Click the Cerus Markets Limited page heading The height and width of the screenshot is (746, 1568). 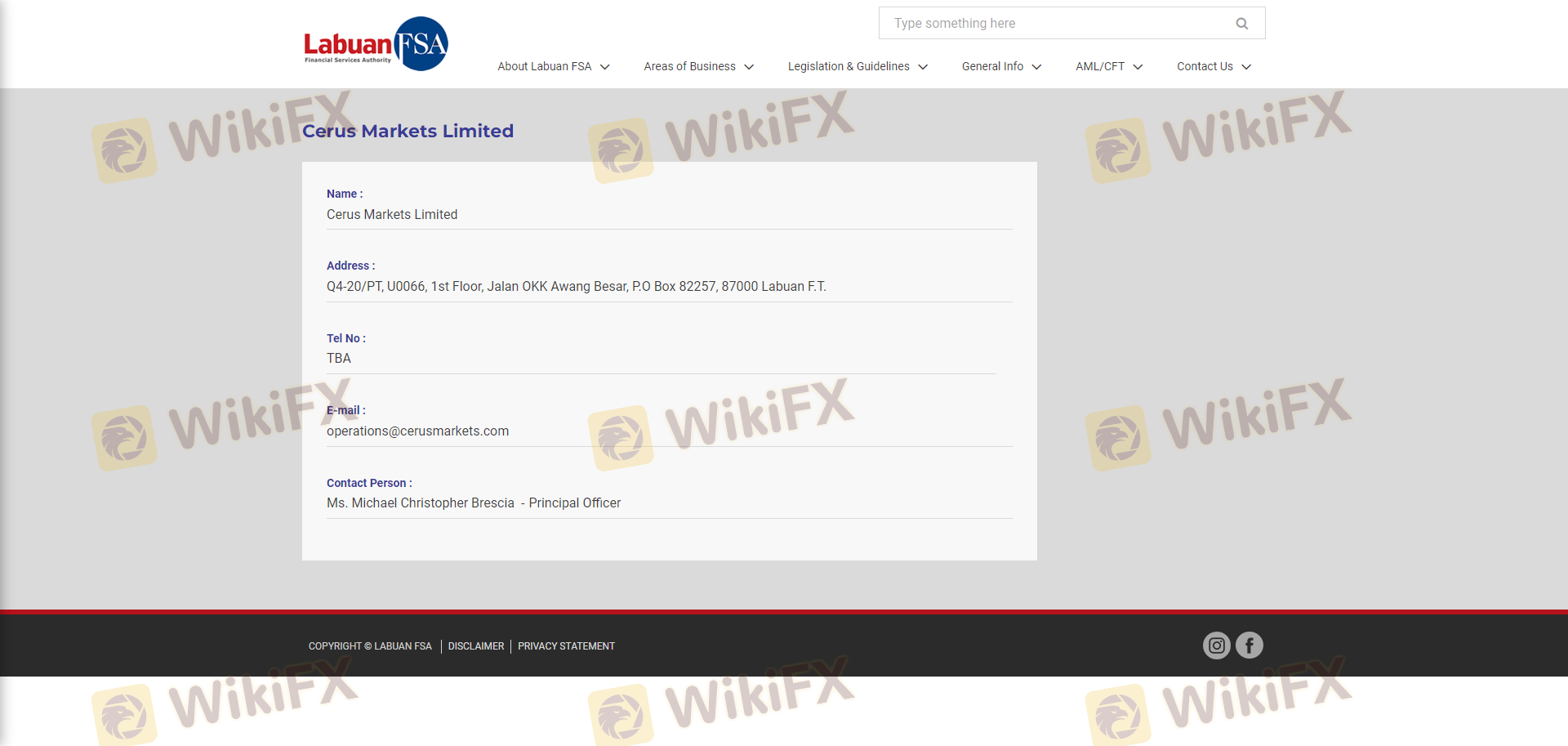pyautogui.click(x=408, y=131)
